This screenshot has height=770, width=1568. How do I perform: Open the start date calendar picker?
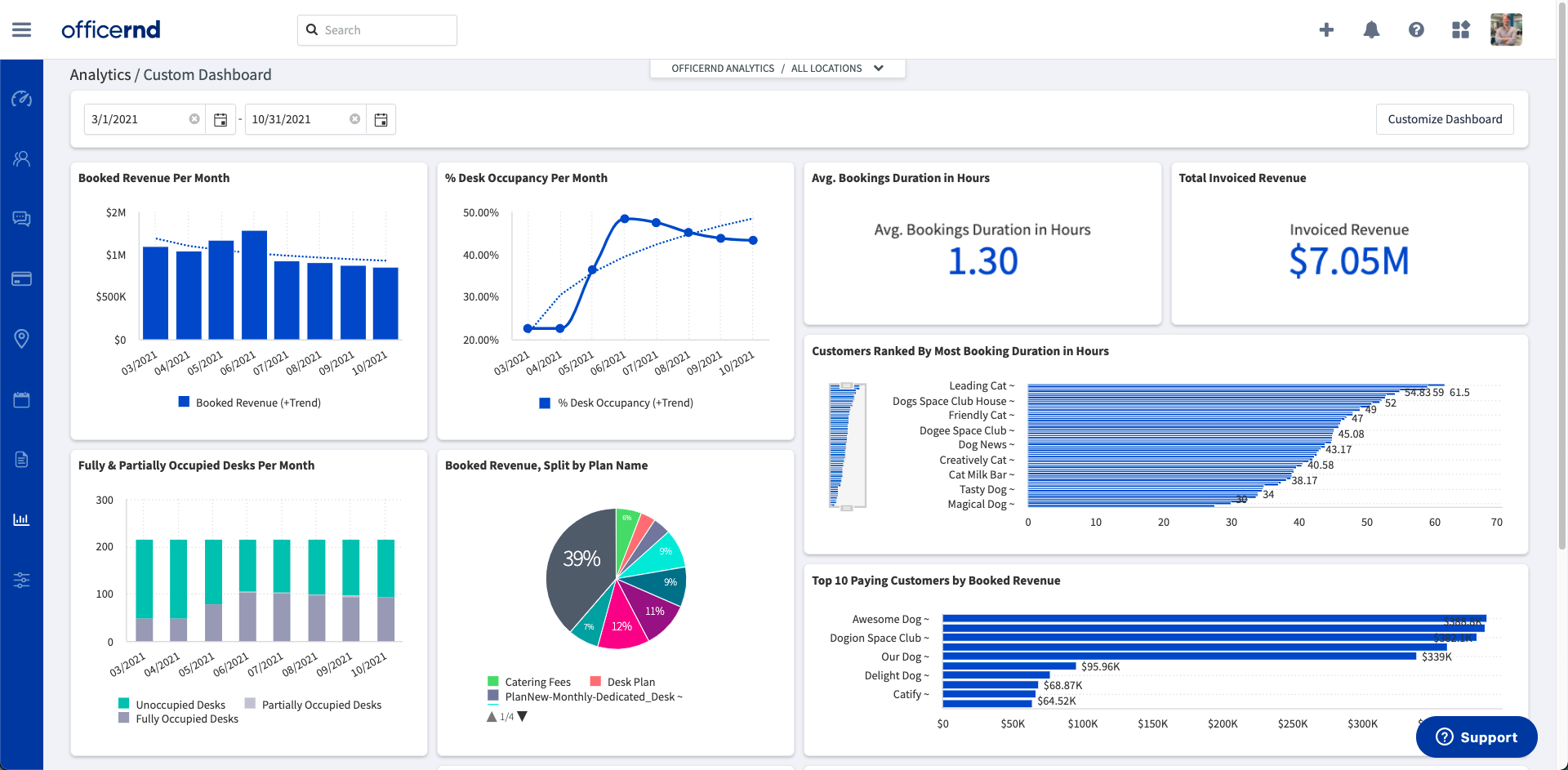click(x=220, y=119)
